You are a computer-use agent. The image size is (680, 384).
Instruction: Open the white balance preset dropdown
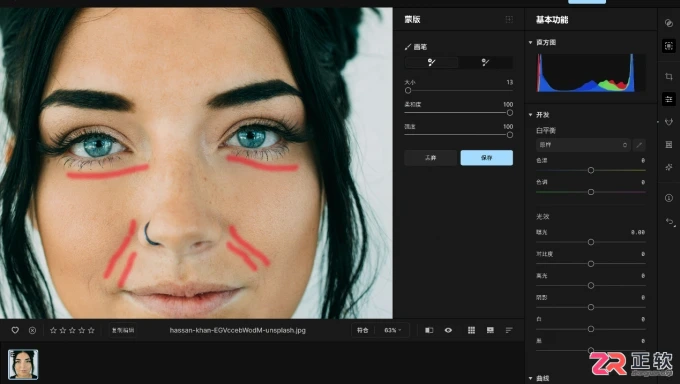pyautogui.click(x=583, y=145)
